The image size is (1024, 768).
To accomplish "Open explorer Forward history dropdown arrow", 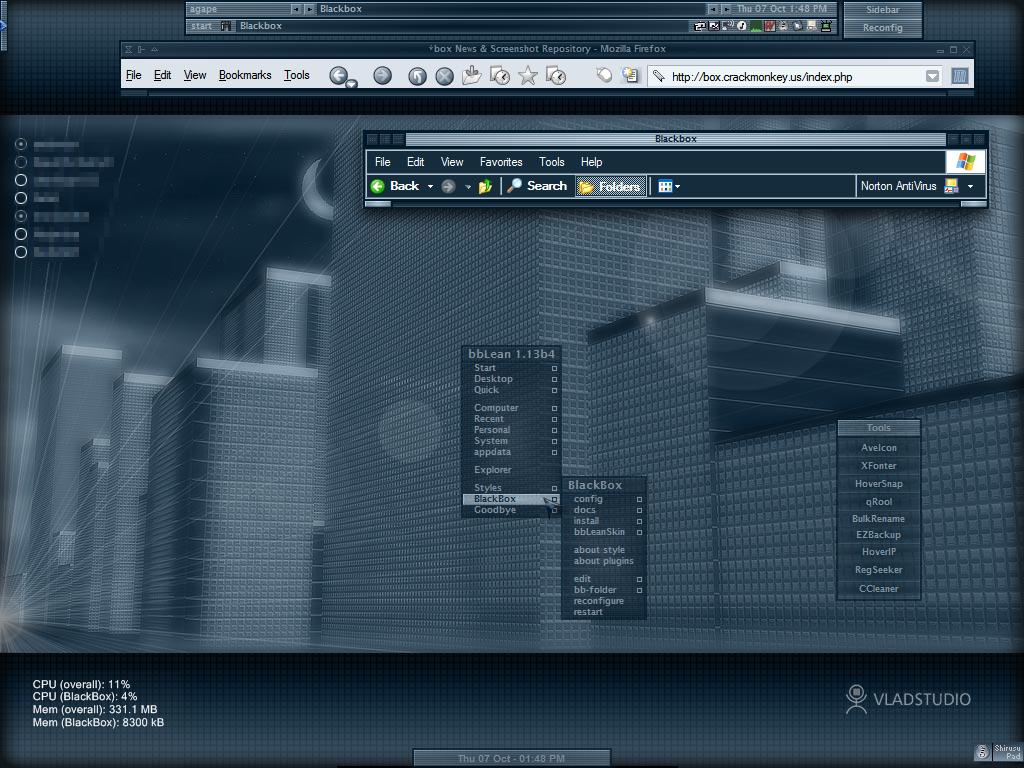I will click(468, 187).
